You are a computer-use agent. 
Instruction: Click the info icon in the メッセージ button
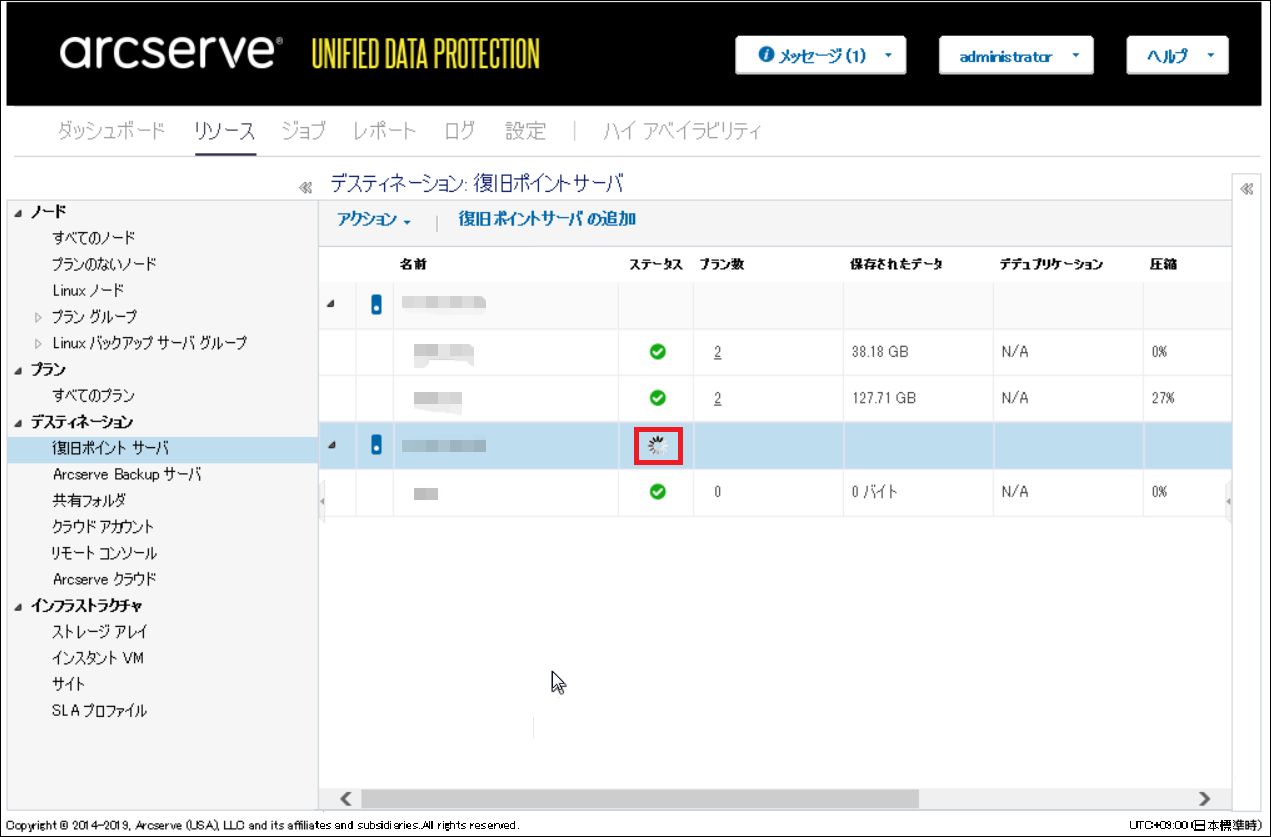(767, 55)
